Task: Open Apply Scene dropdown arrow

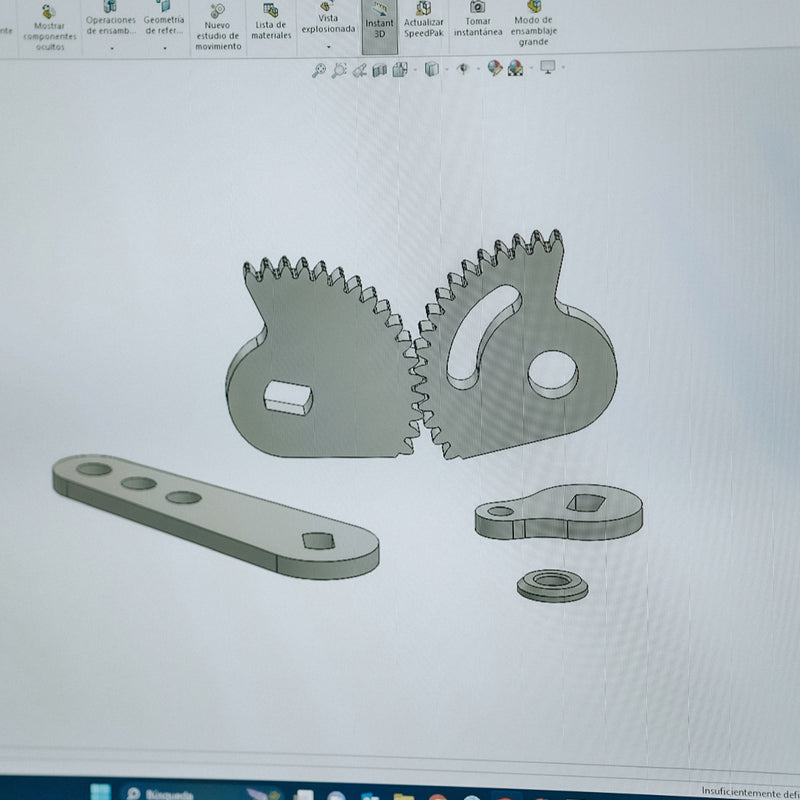Action: click(x=531, y=67)
